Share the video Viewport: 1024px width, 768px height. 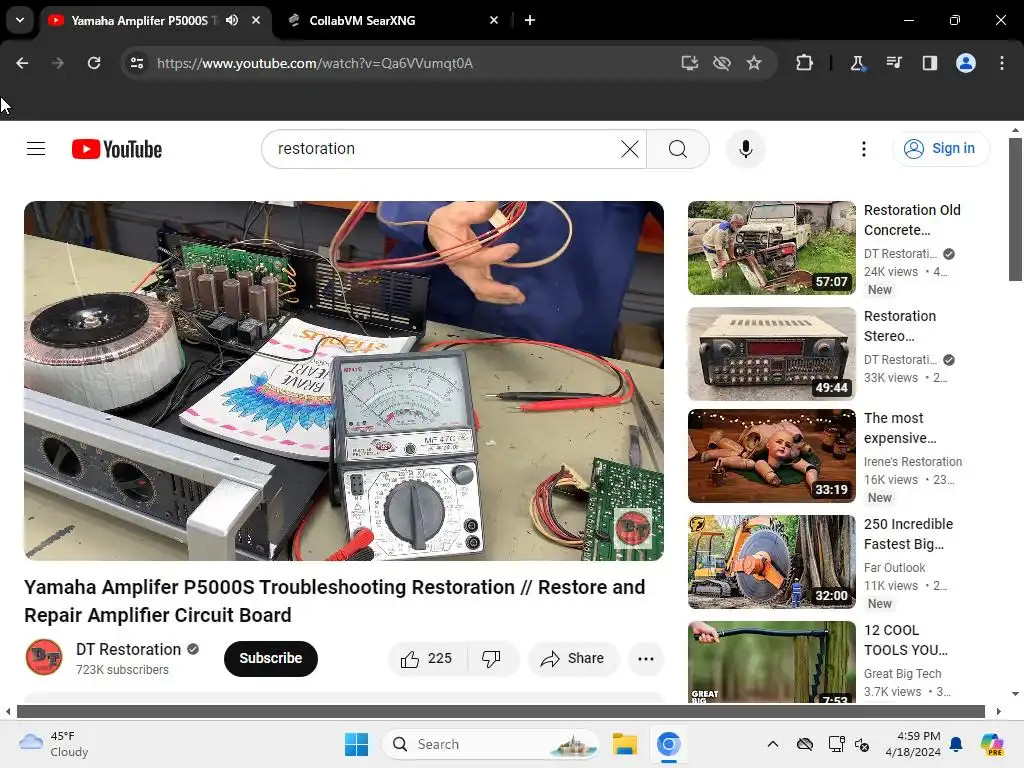[573, 658]
